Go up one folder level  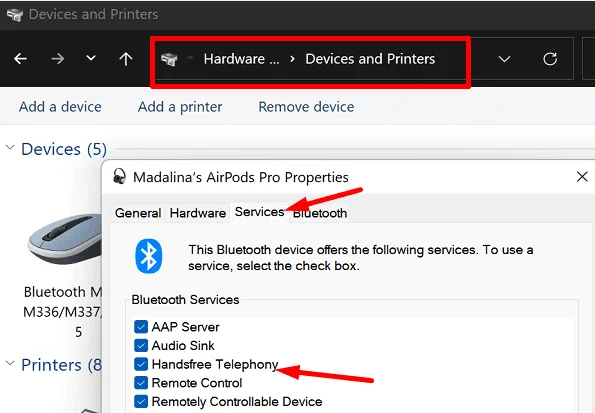tap(126, 59)
